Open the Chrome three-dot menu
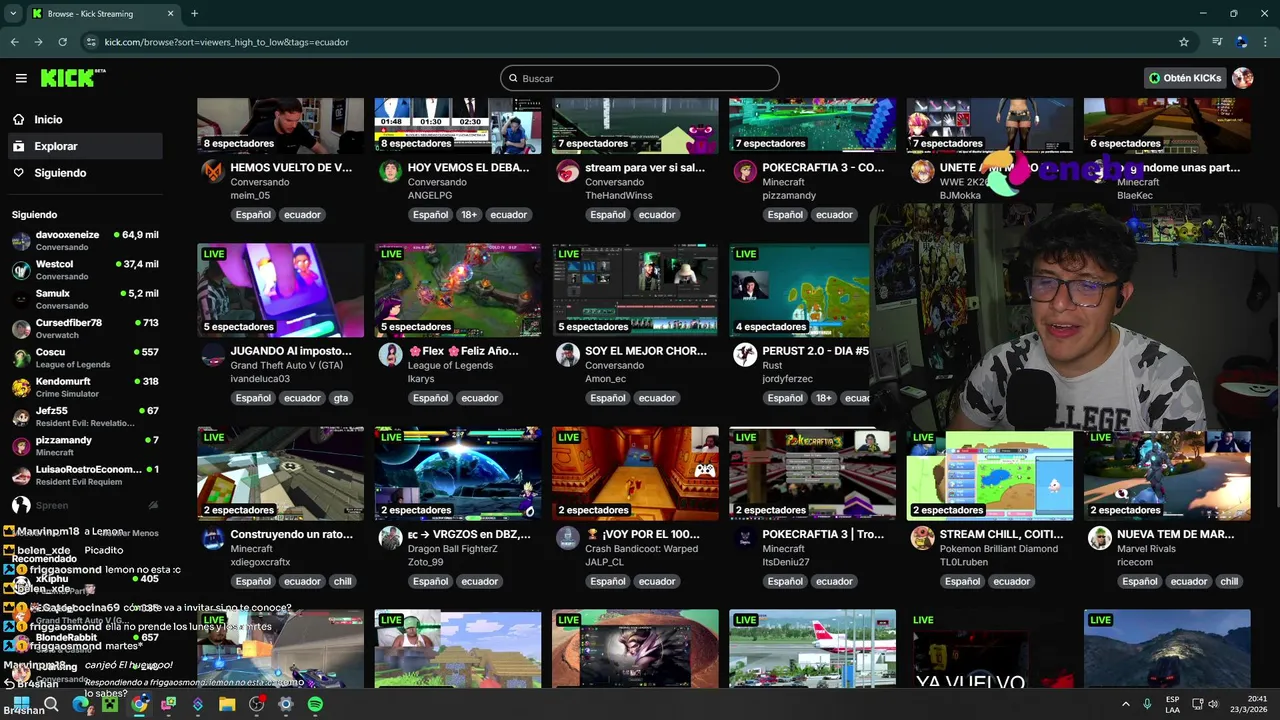The height and width of the screenshot is (720, 1280). pyautogui.click(x=1265, y=42)
